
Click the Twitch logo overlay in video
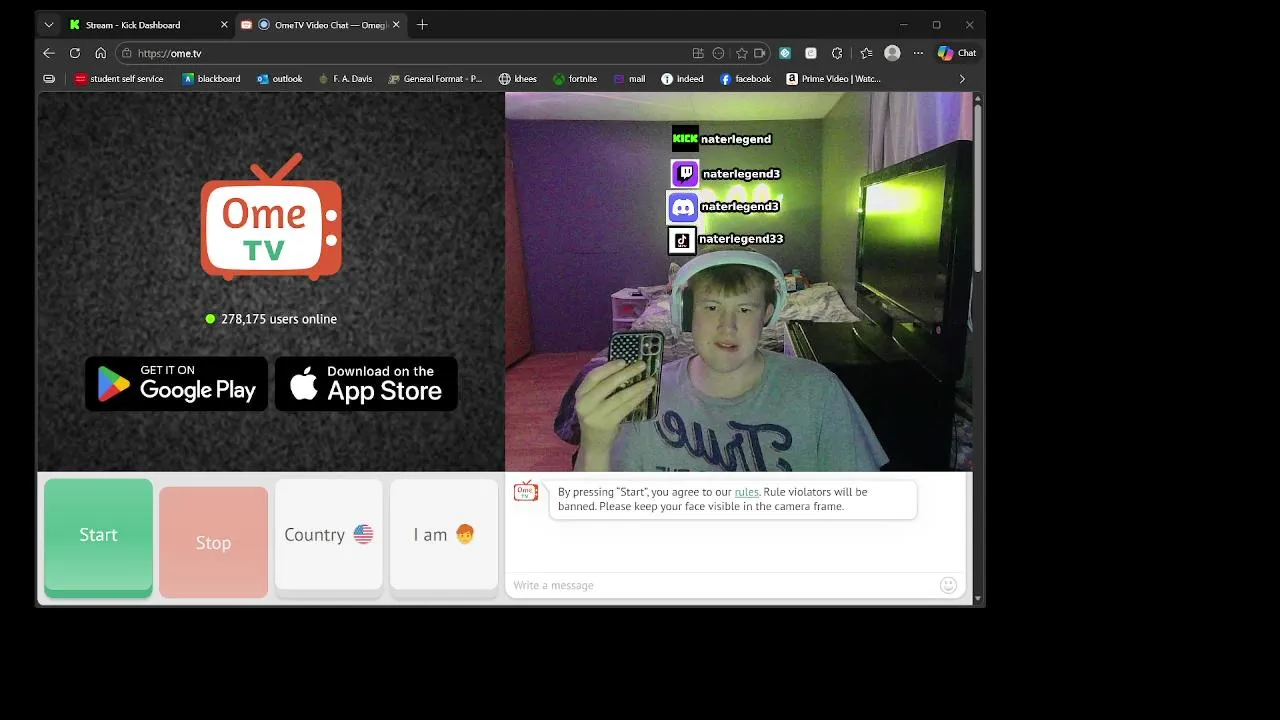coord(685,173)
